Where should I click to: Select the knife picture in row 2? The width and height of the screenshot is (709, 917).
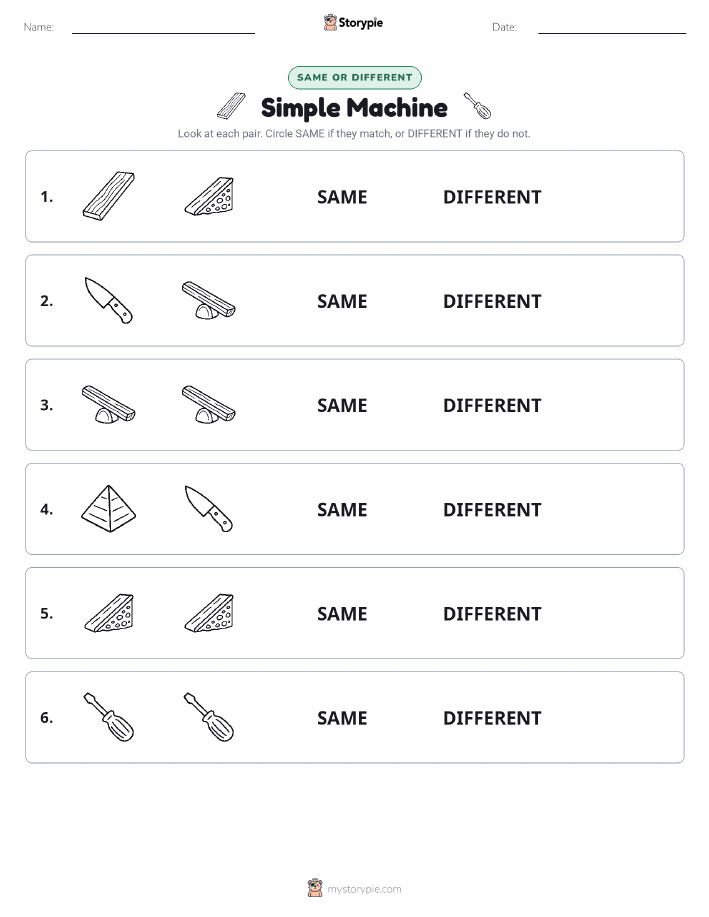pyautogui.click(x=109, y=300)
